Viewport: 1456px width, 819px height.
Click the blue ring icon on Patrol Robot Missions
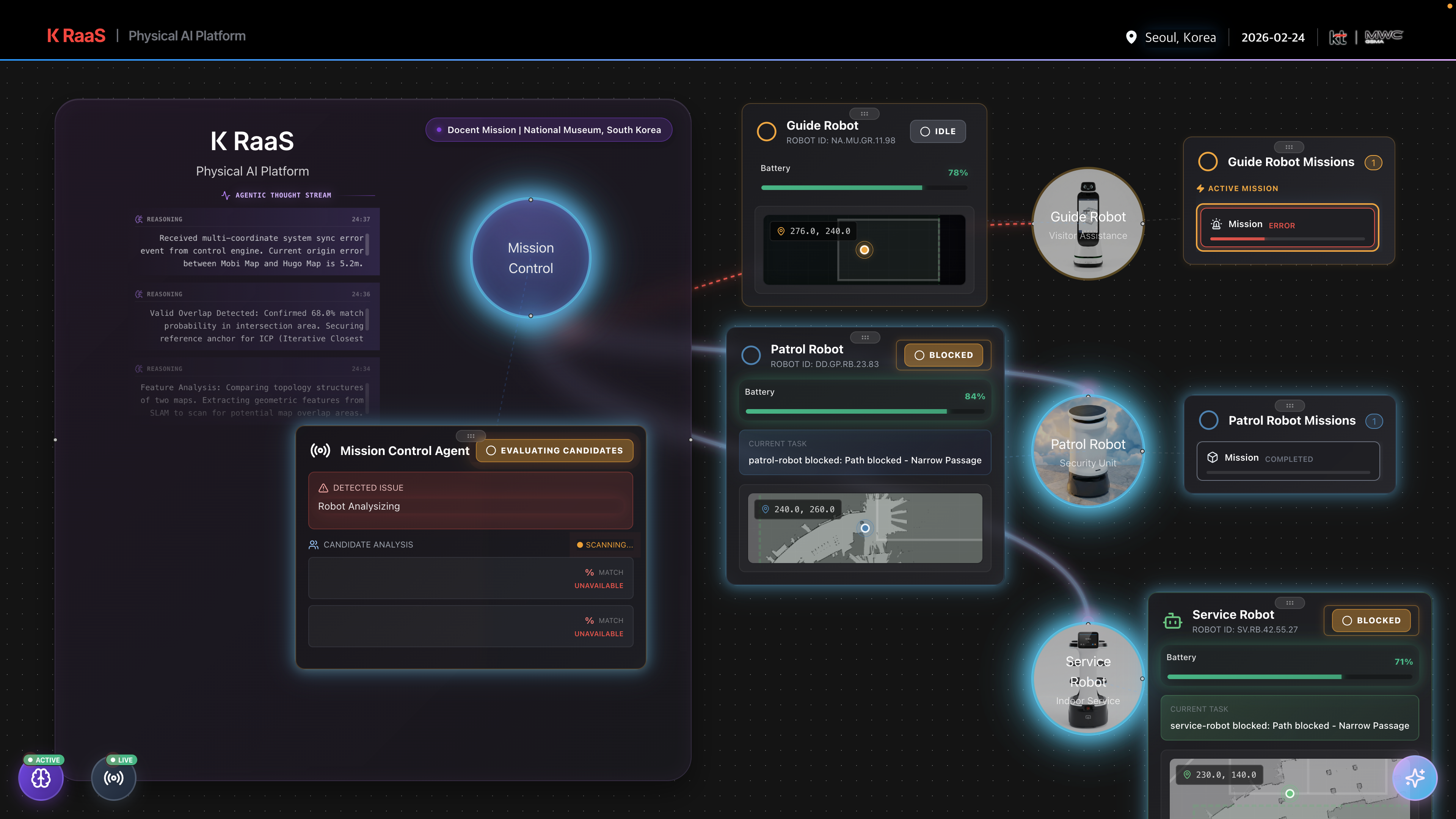1208,420
